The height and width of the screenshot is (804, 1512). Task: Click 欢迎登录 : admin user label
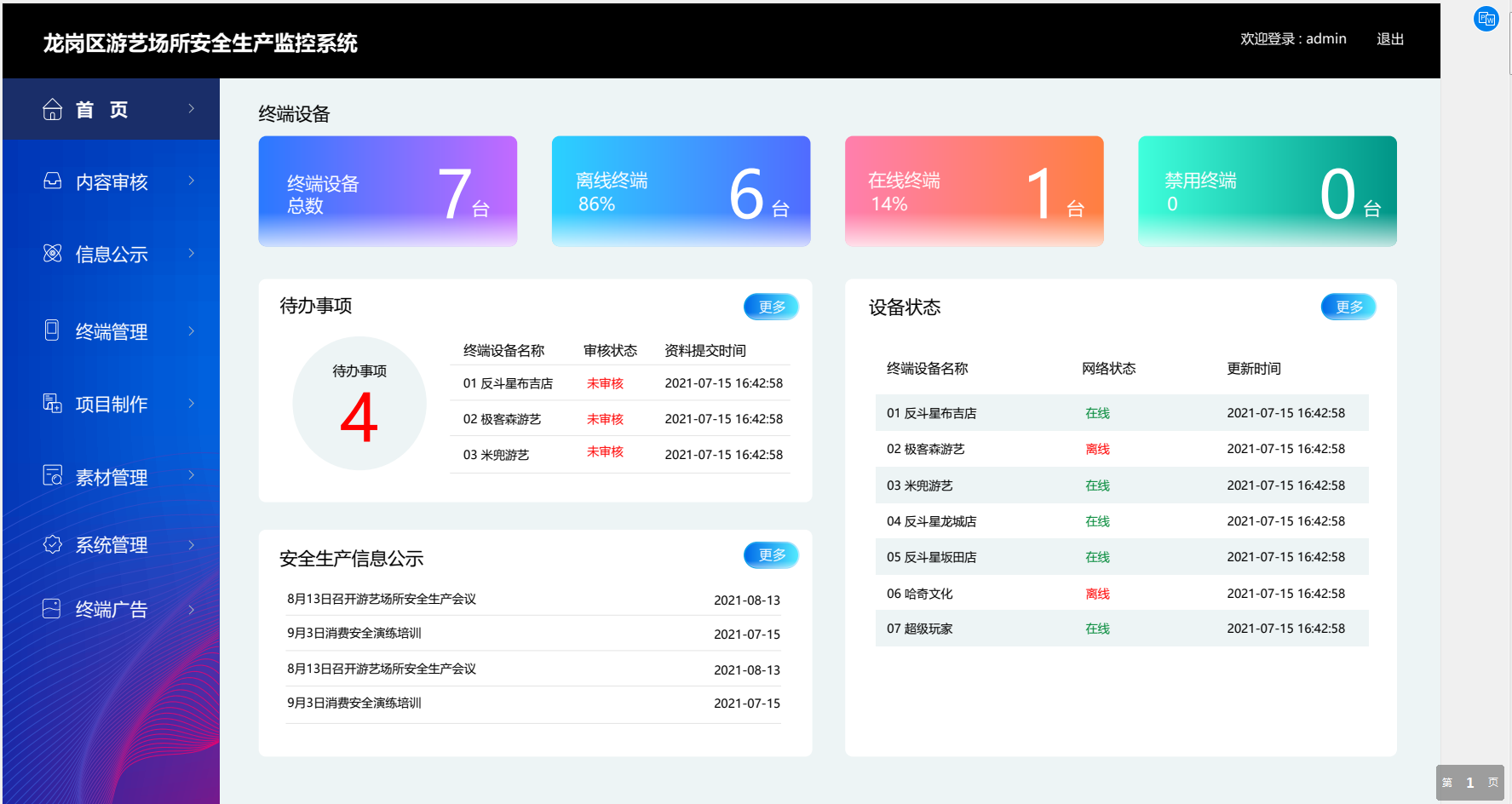pos(1293,39)
